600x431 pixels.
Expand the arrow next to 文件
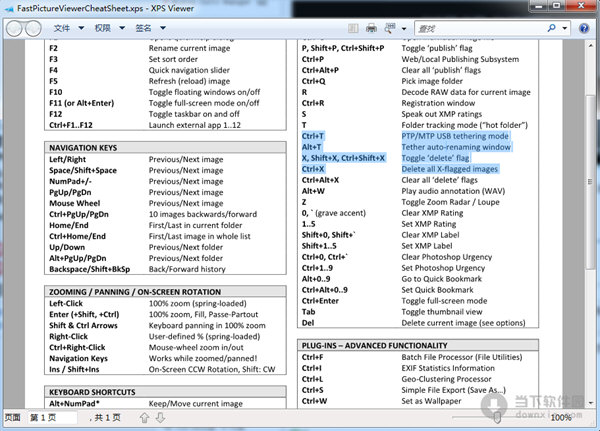[x=81, y=28]
